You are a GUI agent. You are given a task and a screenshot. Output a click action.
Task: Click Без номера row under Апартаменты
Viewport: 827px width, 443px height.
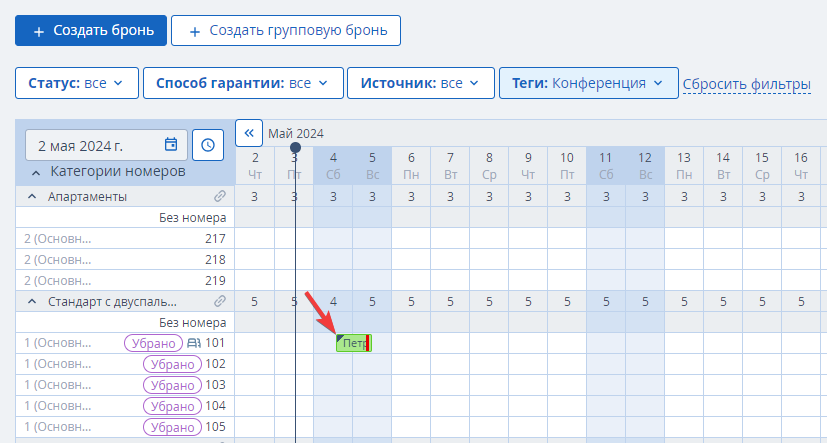pyautogui.click(x=125, y=217)
